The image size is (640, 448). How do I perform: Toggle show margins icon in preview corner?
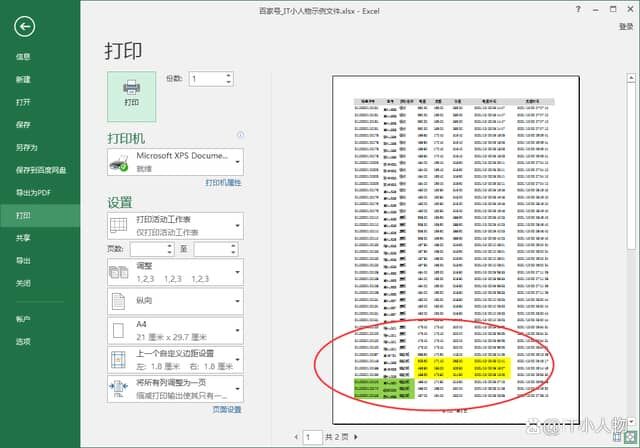[x=615, y=437]
